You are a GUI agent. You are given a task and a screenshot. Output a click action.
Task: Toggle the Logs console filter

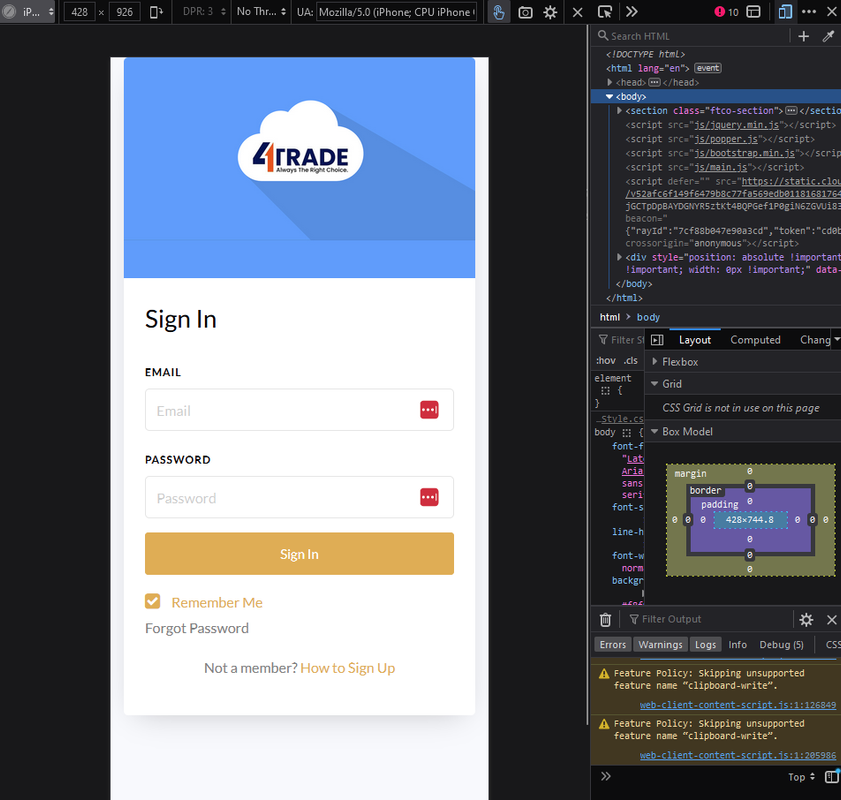click(705, 645)
